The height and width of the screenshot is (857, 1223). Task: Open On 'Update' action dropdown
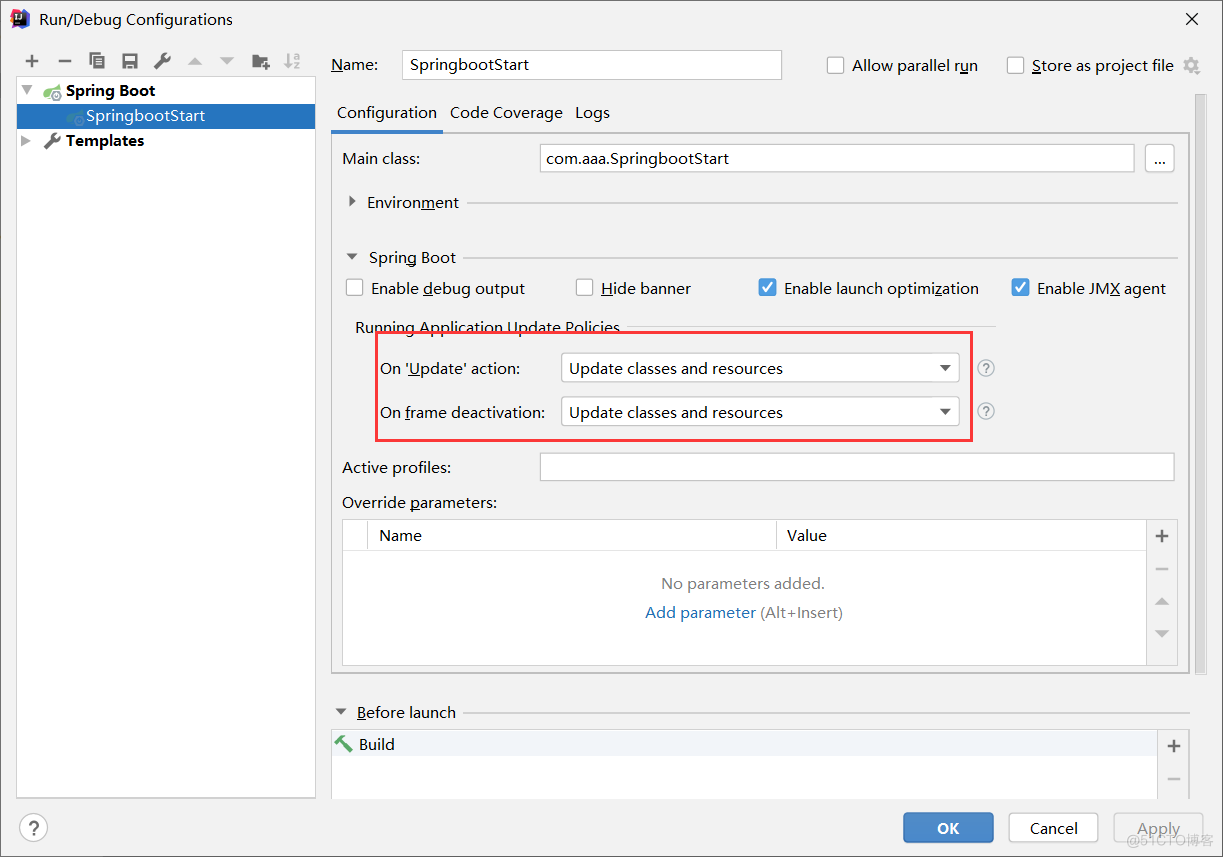click(x=760, y=368)
